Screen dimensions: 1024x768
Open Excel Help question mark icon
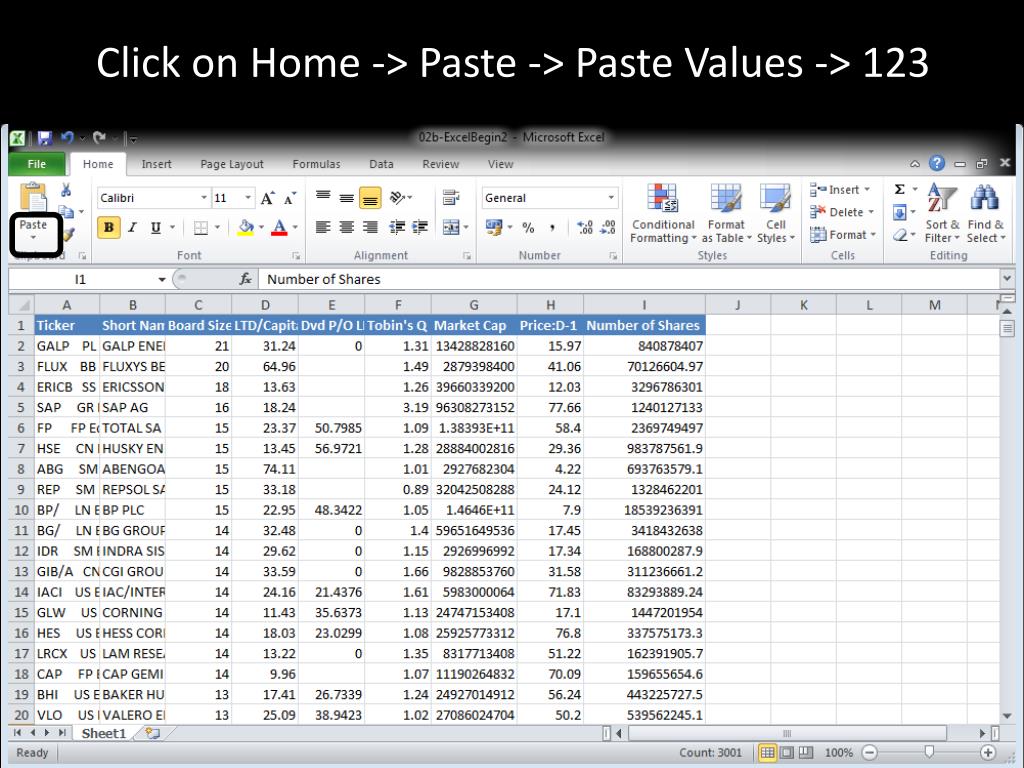[x=936, y=163]
